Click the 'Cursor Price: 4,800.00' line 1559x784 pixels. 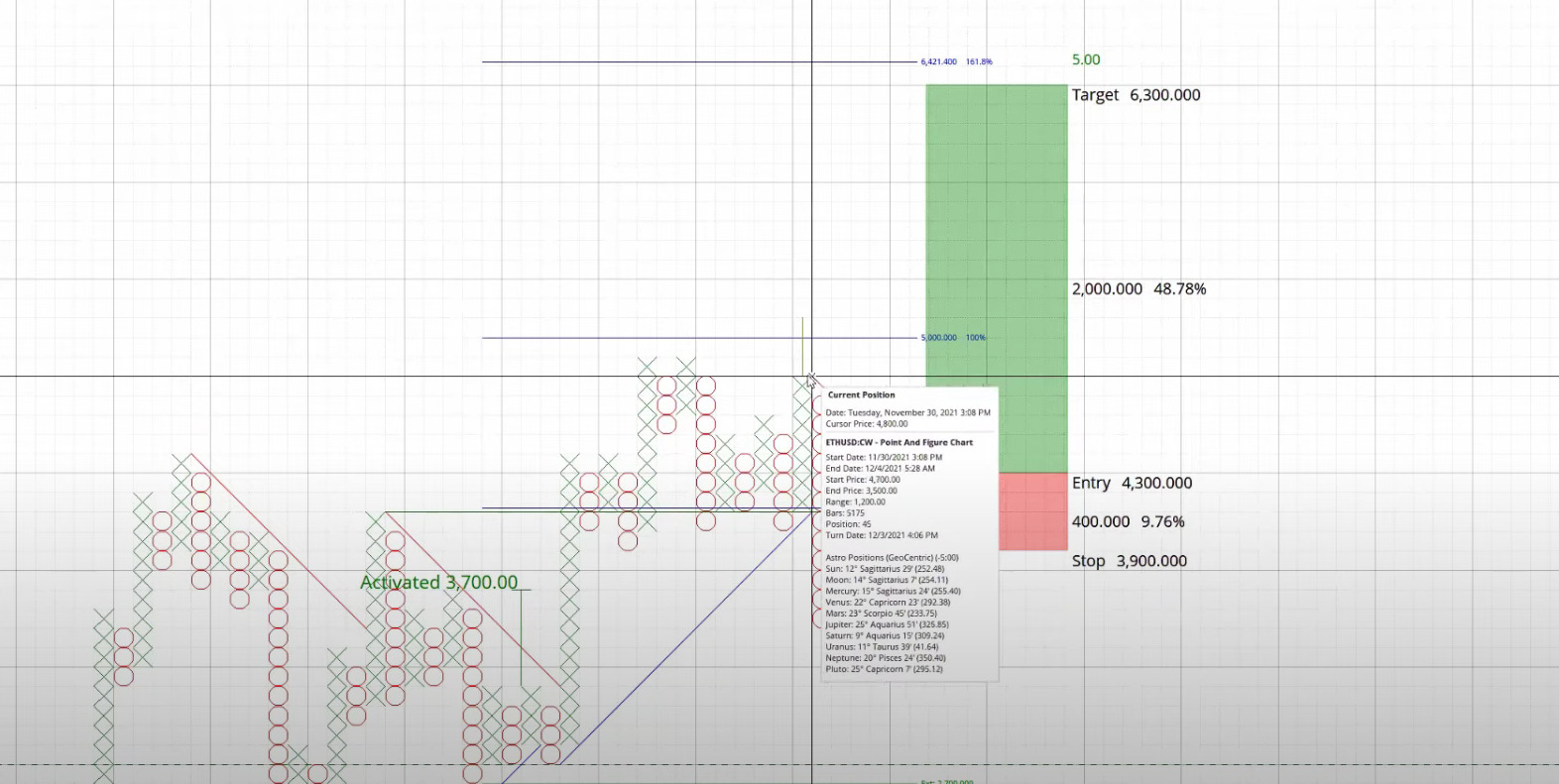(x=866, y=424)
